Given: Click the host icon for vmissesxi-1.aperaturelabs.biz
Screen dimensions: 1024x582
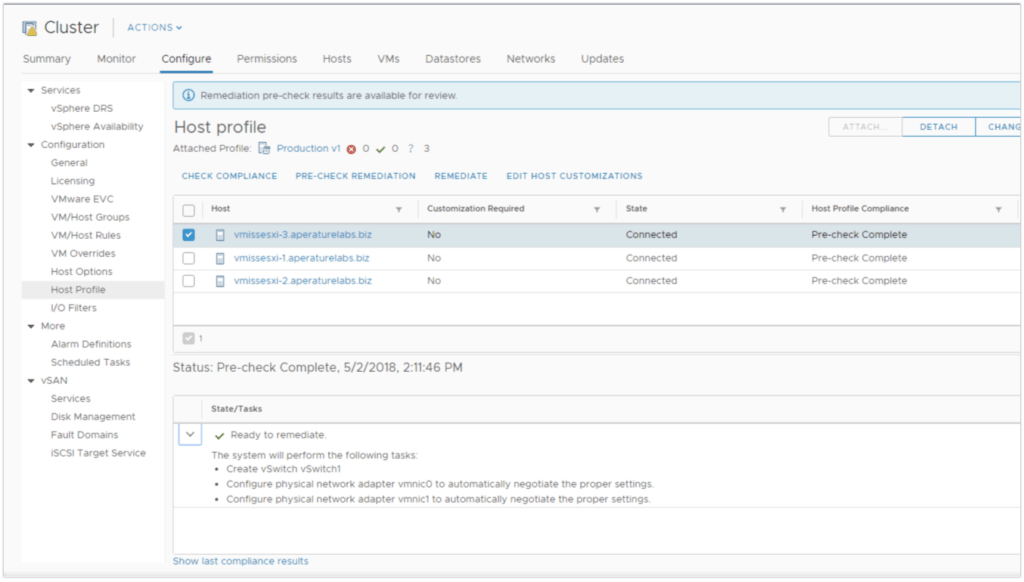Looking at the screenshot, I should click(x=220, y=259).
